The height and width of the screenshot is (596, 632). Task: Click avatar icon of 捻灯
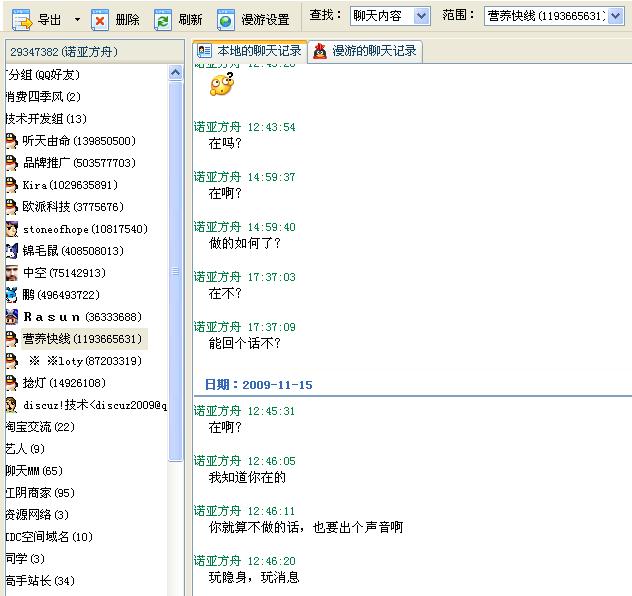coord(12,383)
